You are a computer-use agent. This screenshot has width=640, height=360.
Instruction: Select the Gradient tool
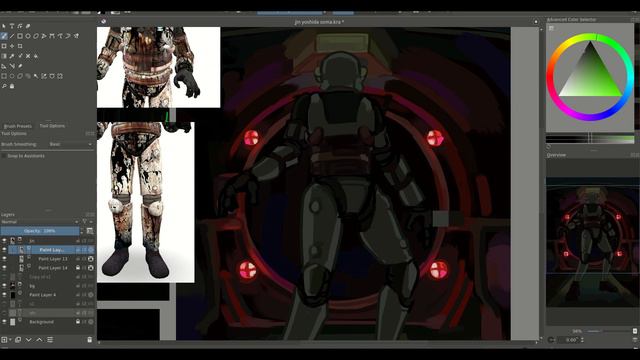coord(4,56)
